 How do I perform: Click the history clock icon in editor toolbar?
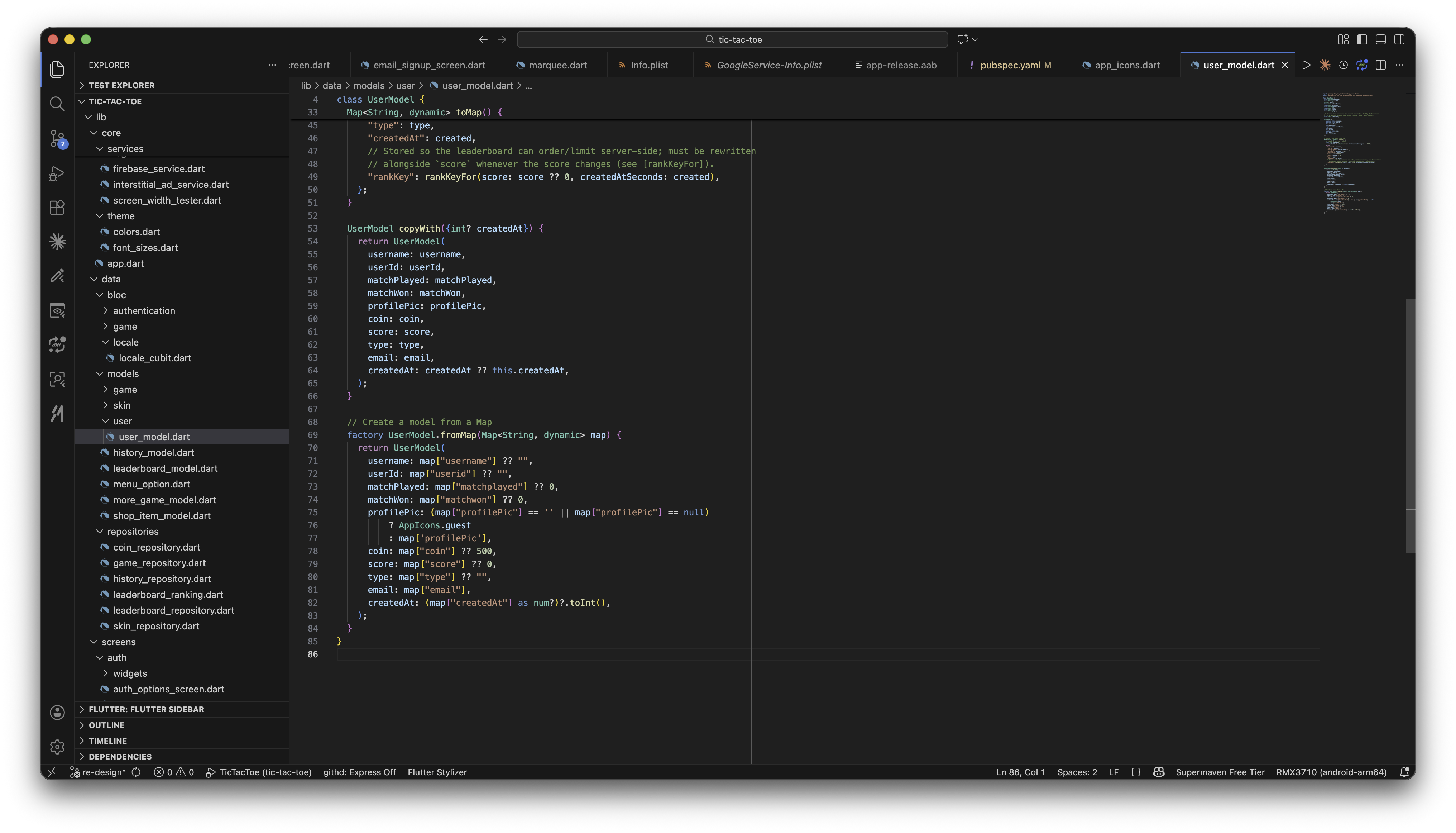tap(1344, 65)
